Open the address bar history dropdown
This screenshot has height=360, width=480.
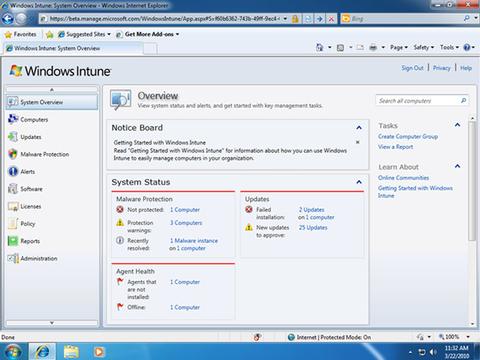pyautogui.click(x=285, y=19)
